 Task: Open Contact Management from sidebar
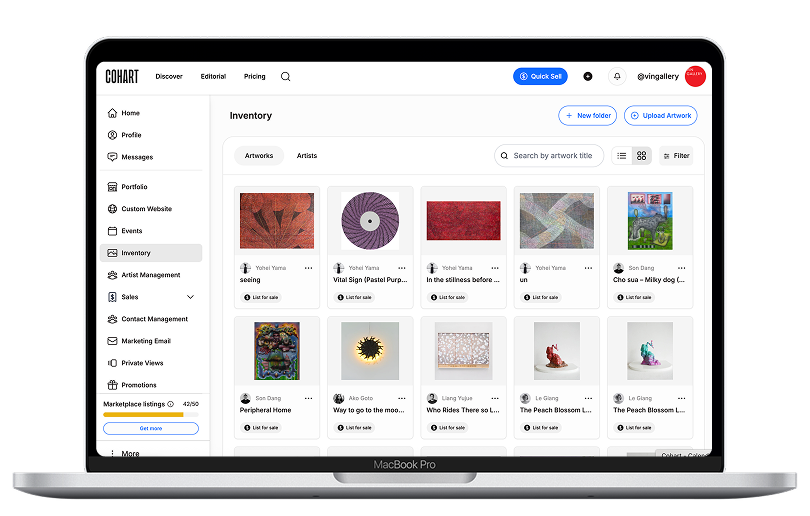[154, 319]
